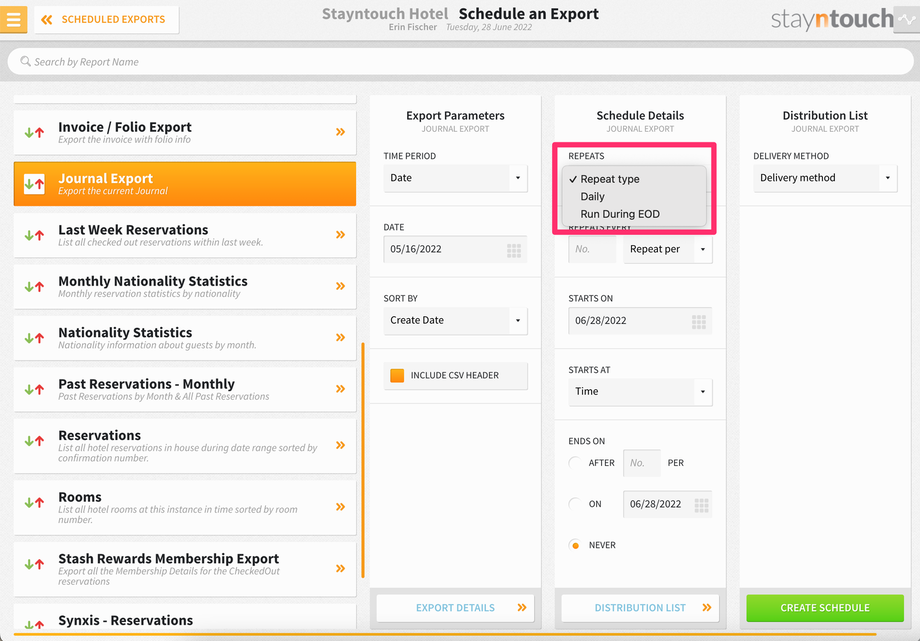
Task: Select Synxis - Reservations row
Action: [x=185, y=619]
